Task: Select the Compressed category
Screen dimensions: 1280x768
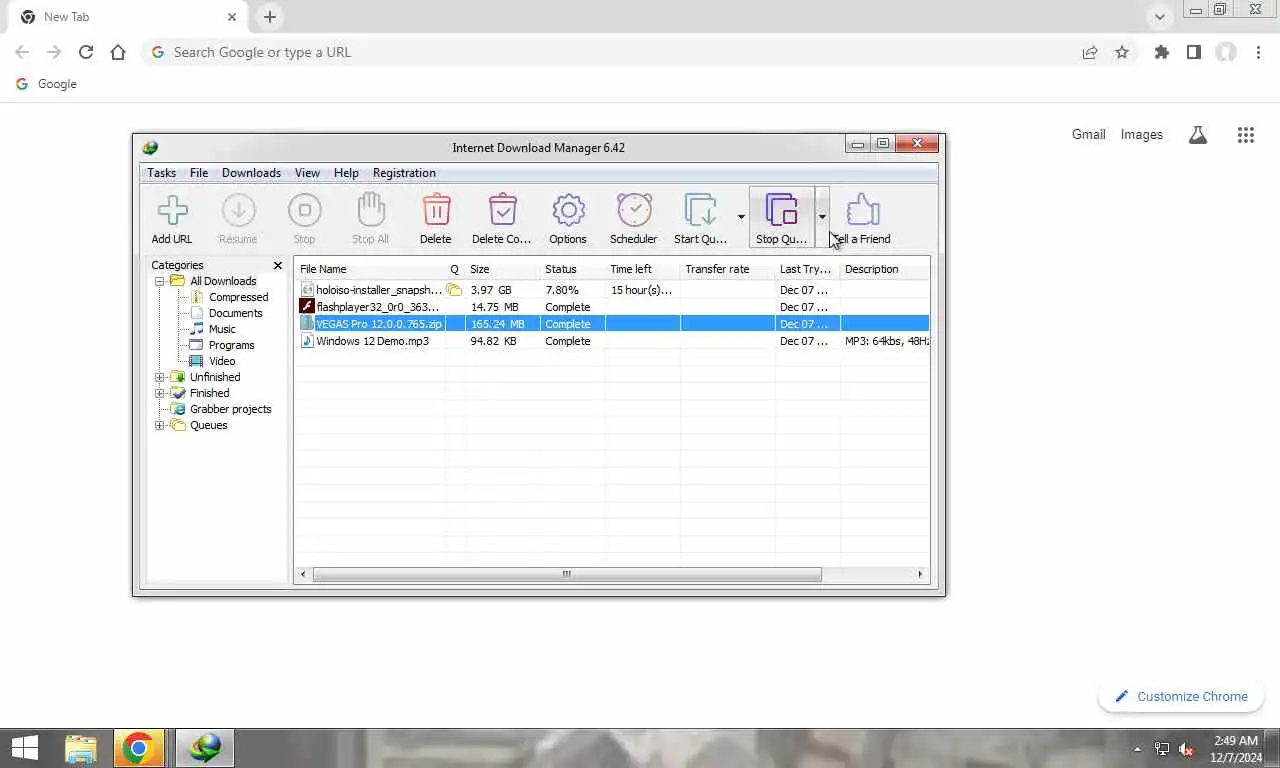Action: [x=238, y=297]
